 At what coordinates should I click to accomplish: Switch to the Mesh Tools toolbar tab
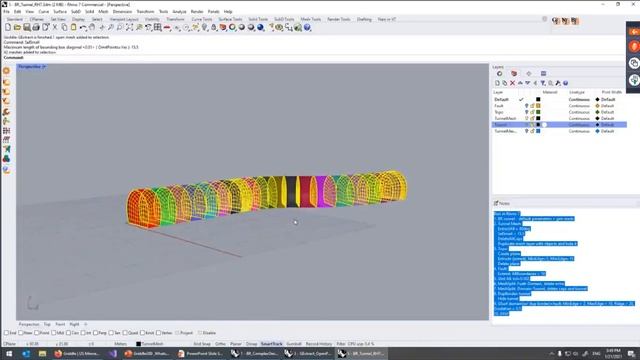(x=311, y=19)
